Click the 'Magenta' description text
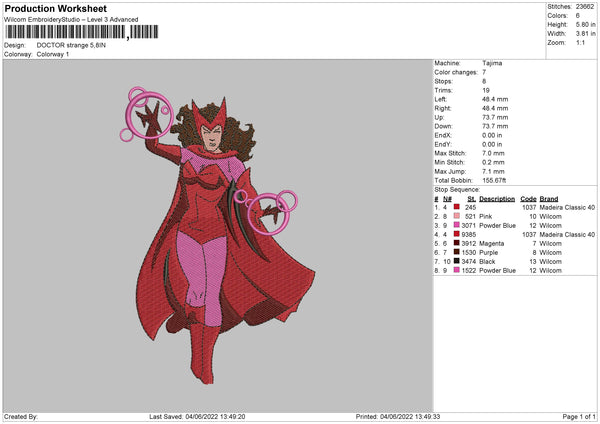The image size is (600, 424). [491, 243]
